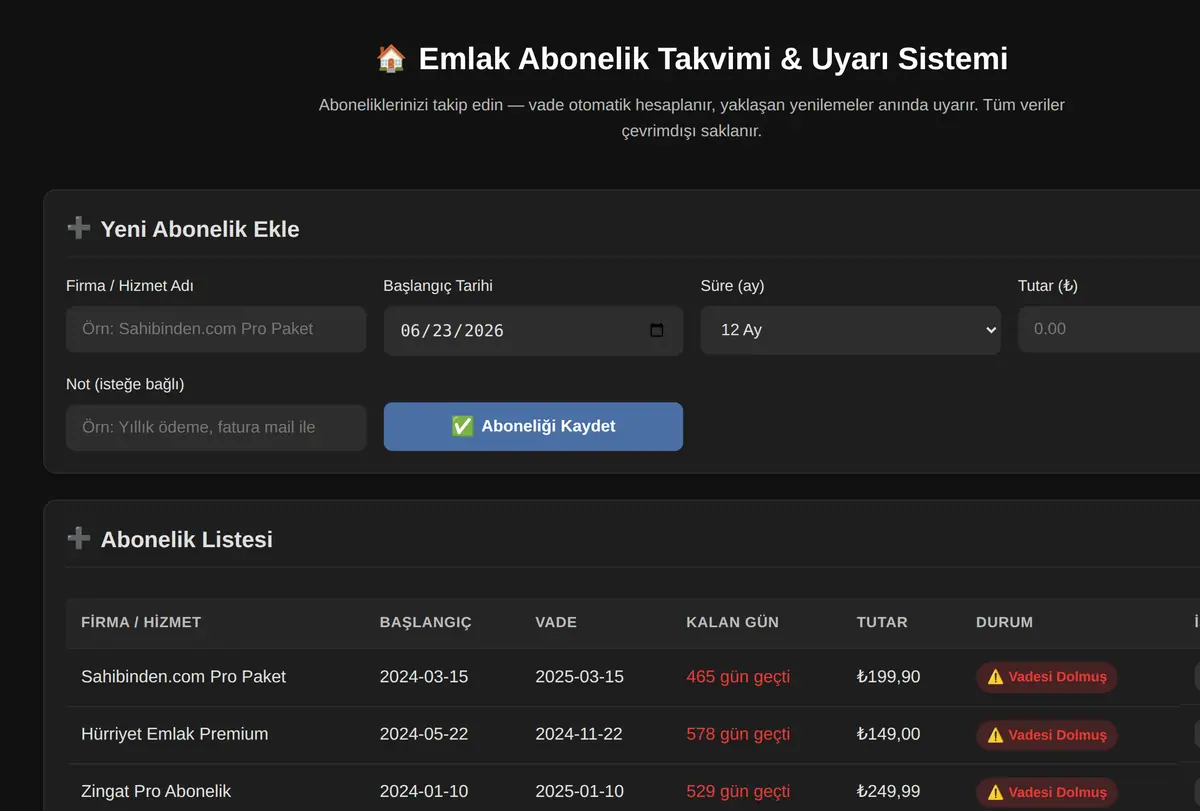Click the DURUM column header
The width and height of the screenshot is (1200, 811).
tap(1004, 622)
